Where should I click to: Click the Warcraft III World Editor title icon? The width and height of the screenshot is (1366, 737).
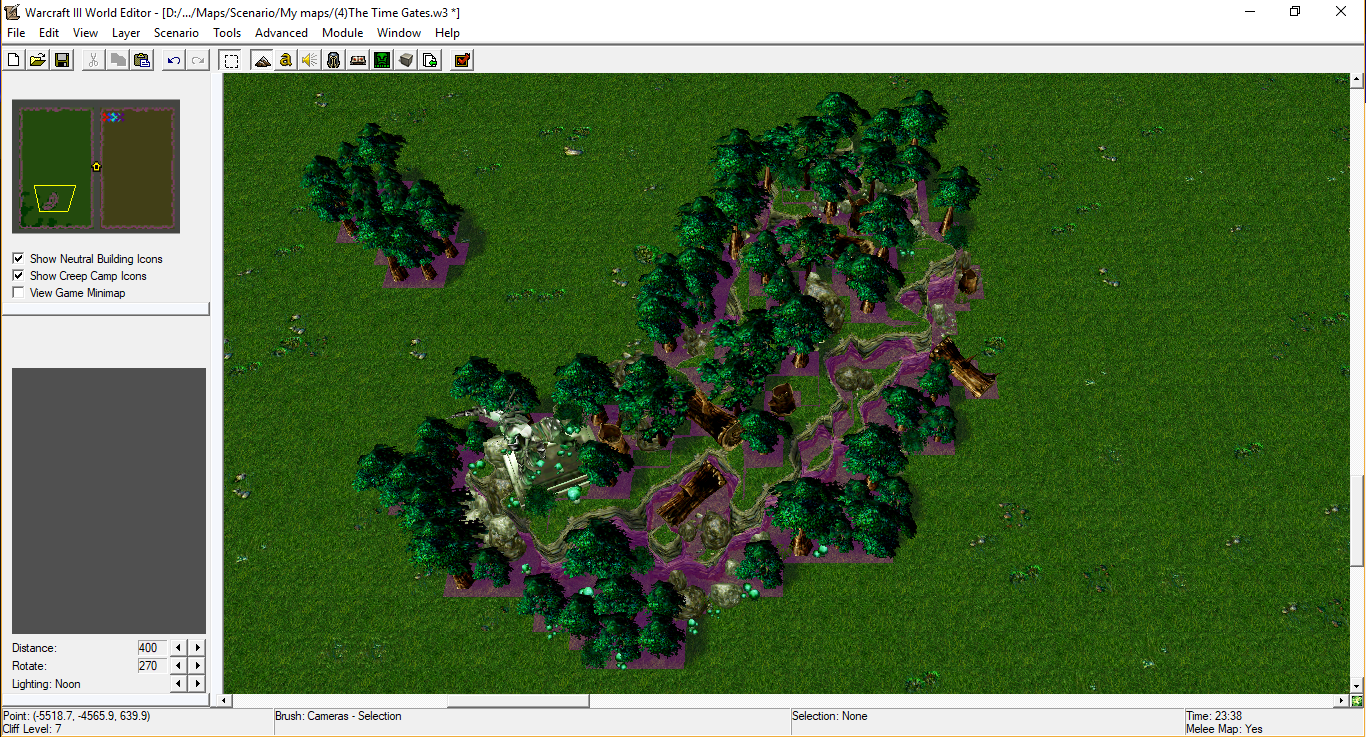click(12, 12)
